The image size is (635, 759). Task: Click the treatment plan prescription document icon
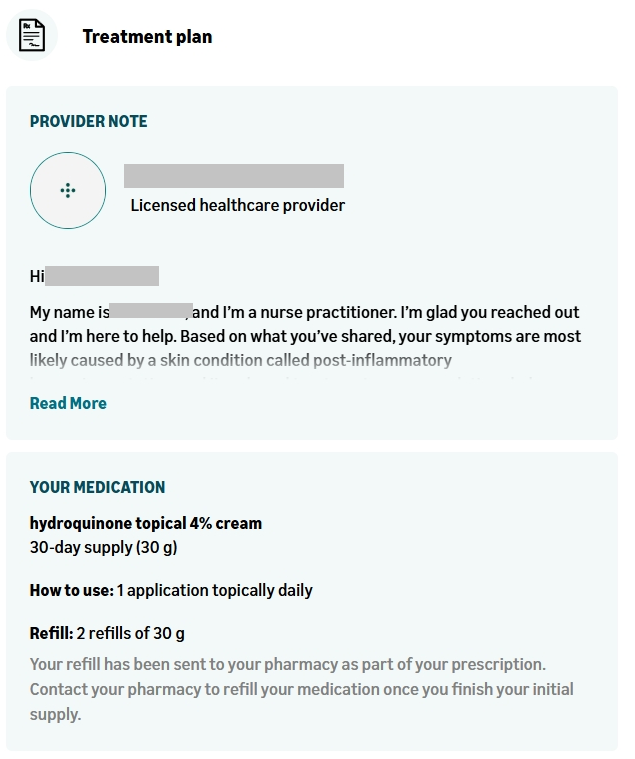[x=33, y=36]
